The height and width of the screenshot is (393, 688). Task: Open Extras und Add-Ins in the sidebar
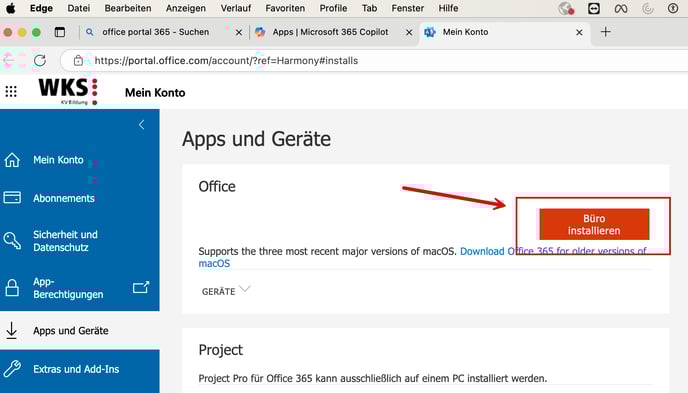coord(76,369)
